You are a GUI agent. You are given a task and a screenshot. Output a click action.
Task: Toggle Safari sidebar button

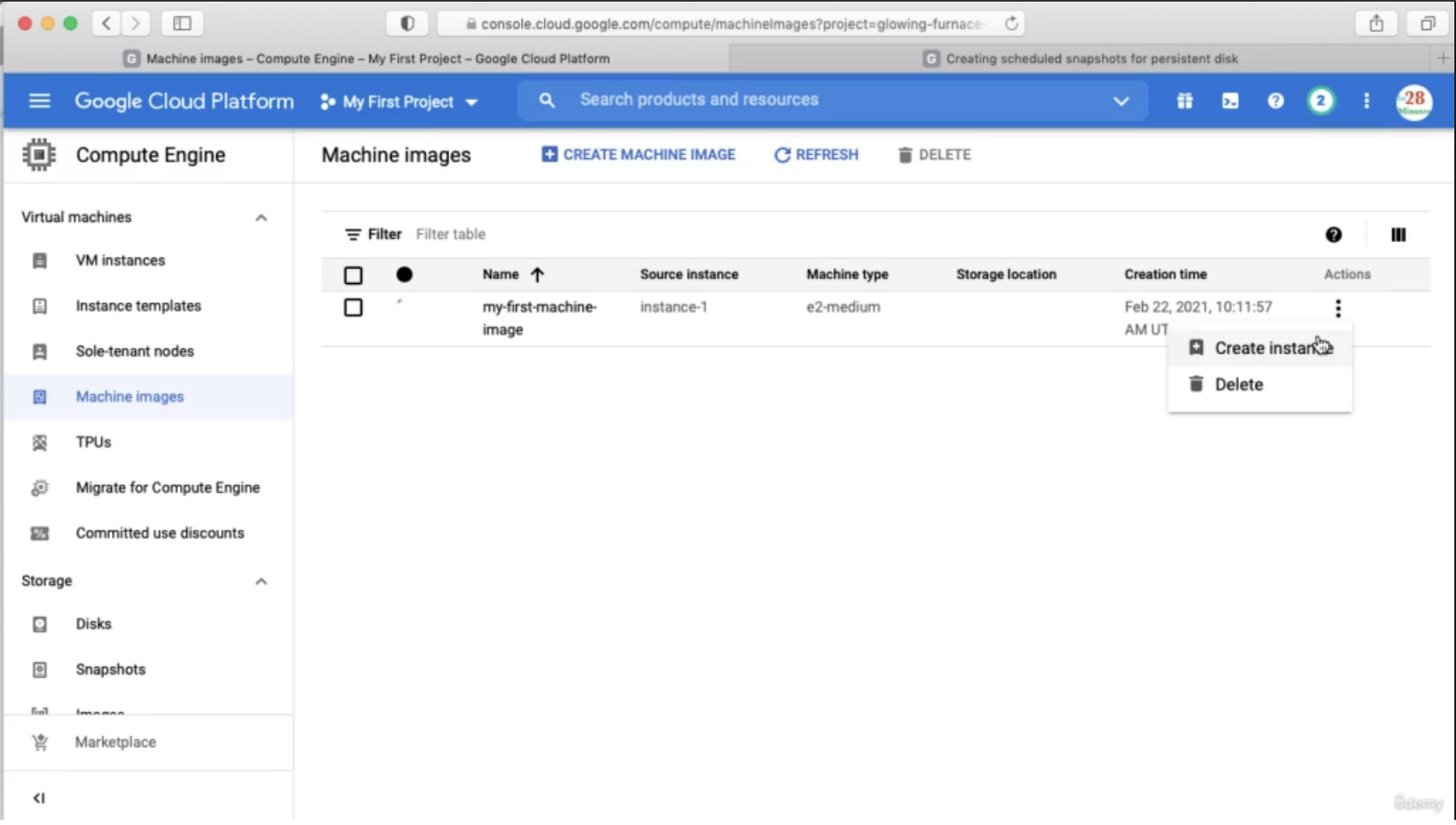click(x=182, y=24)
